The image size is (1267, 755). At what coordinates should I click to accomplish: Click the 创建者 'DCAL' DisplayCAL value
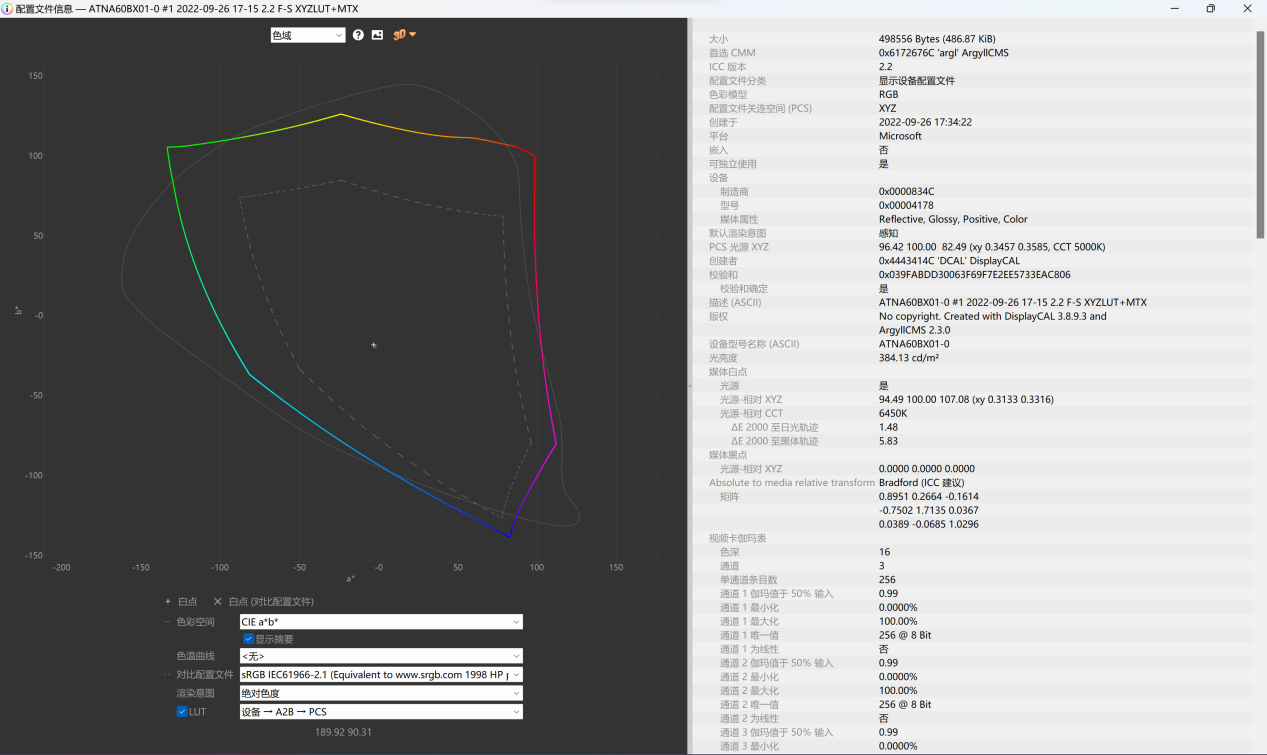point(949,261)
